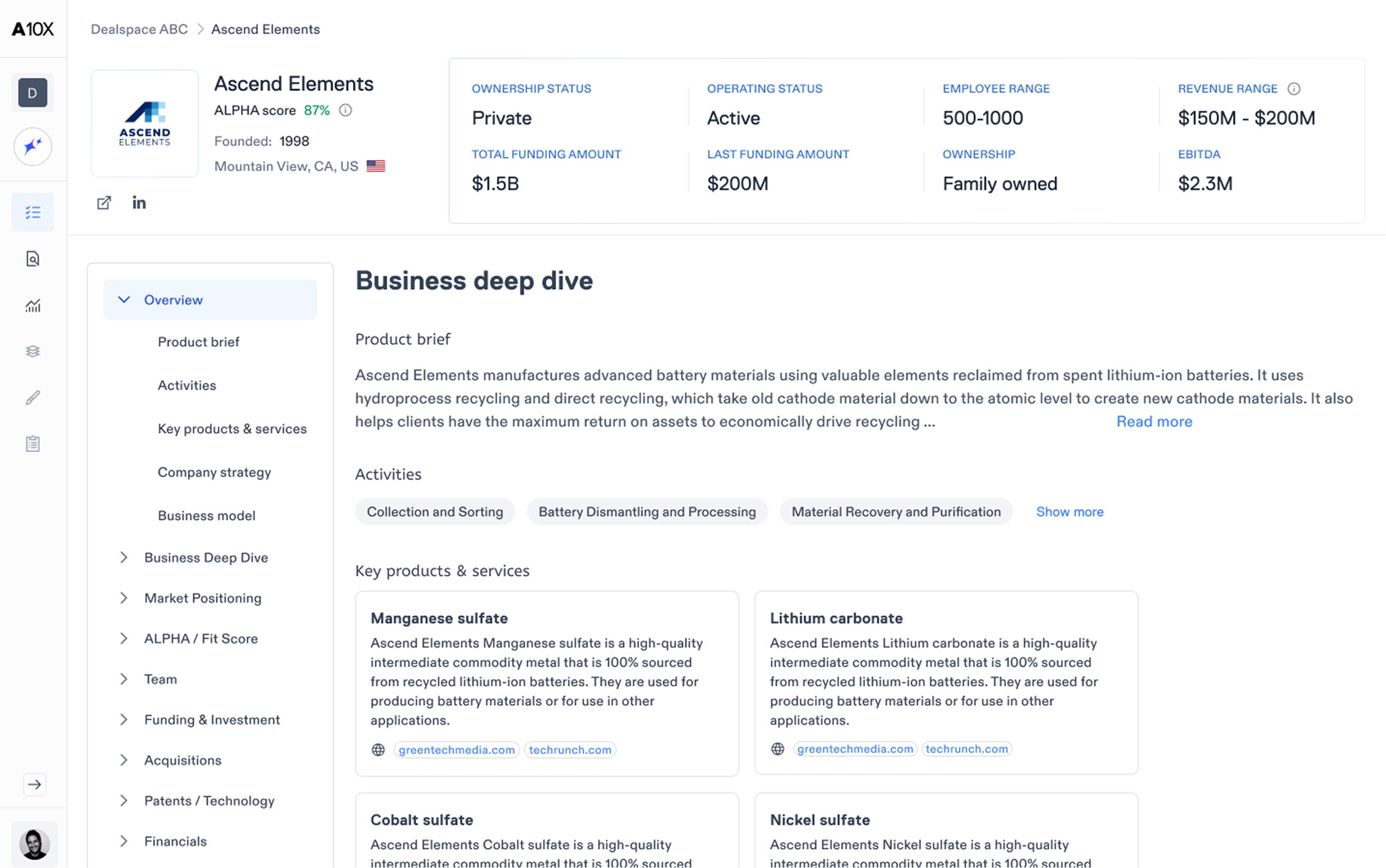The image size is (1386, 868).
Task: Open the stacked layers icon in sidebar
Action: [x=33, y=352]
